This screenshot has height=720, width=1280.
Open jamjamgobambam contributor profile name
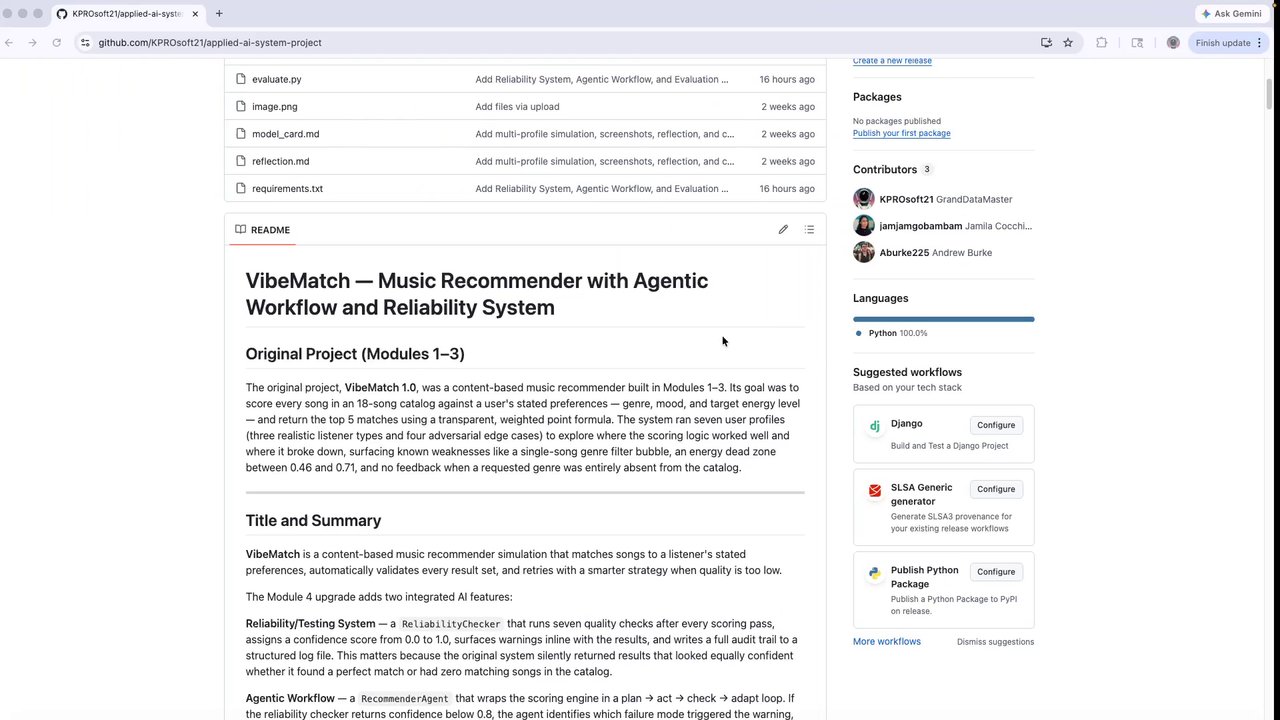[920, 226]
